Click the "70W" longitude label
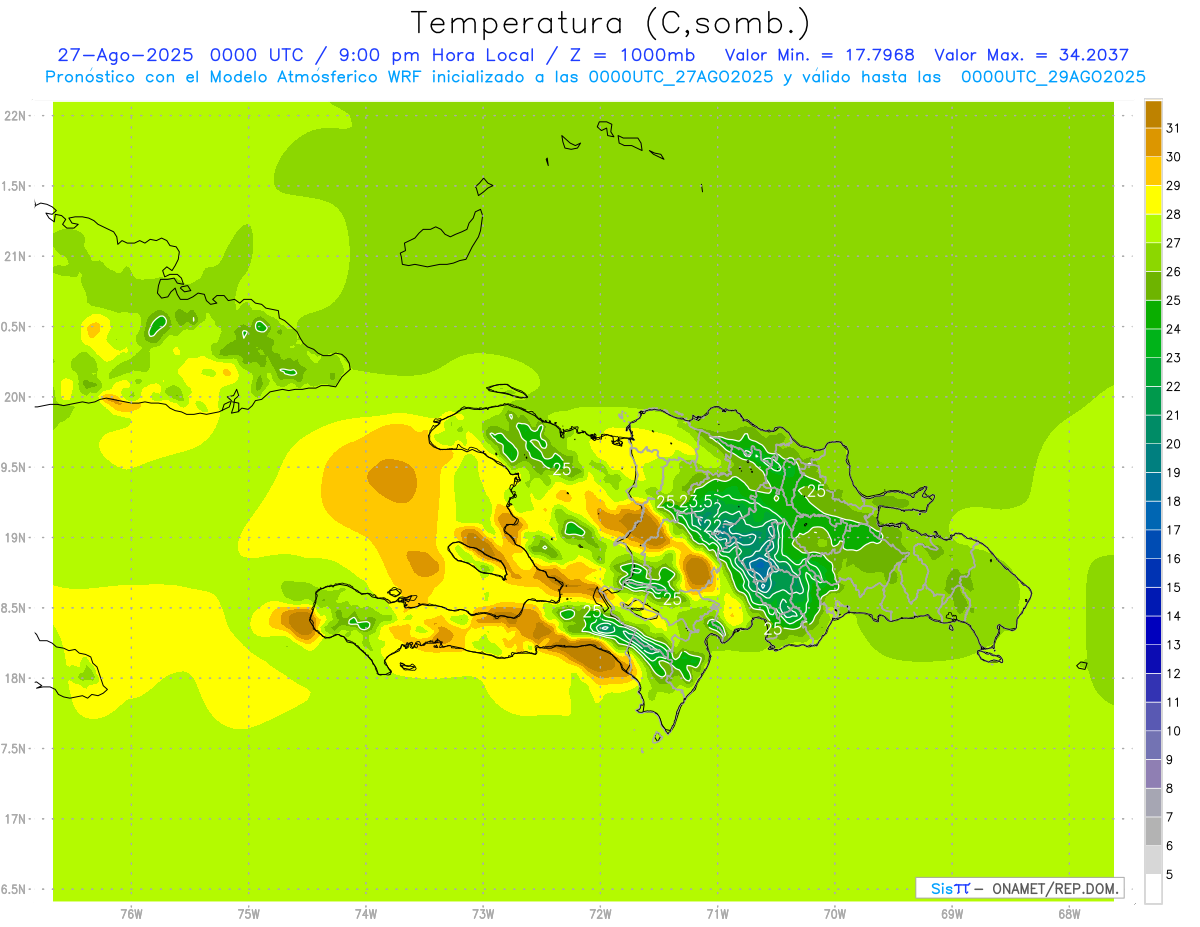1200x927 pixels. [835, 914]
